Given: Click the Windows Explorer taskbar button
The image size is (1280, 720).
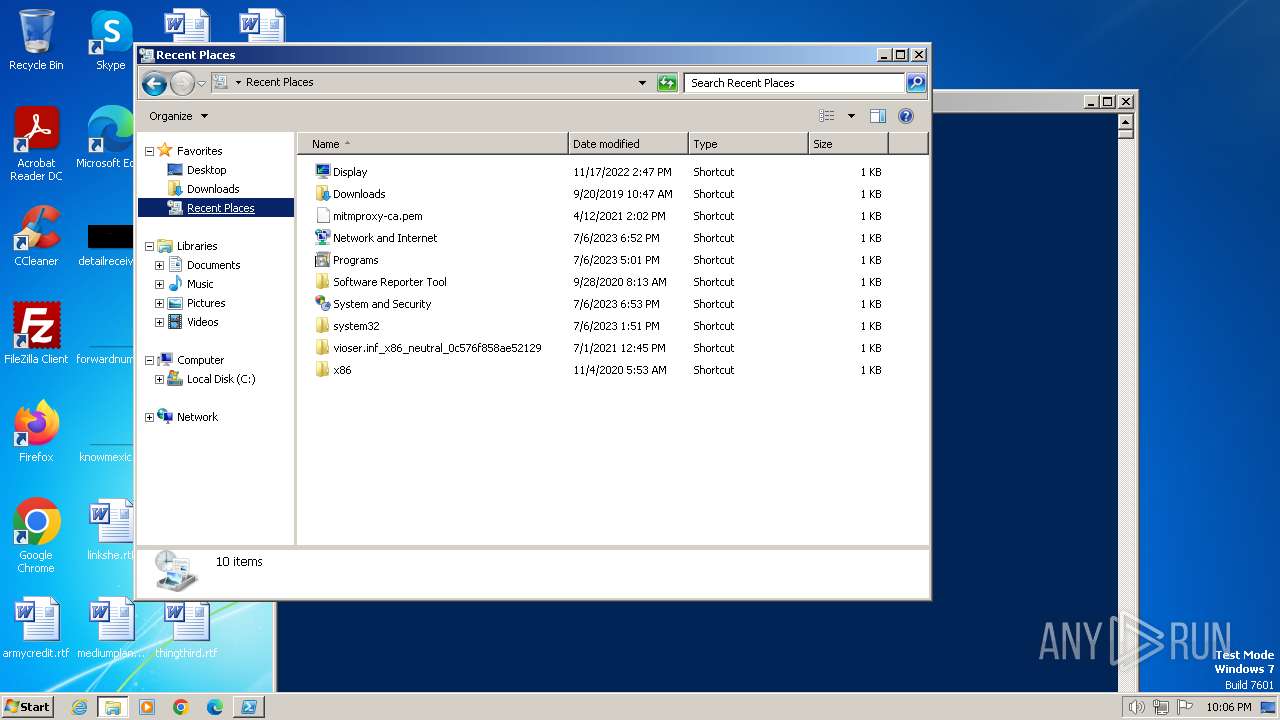Looking at the screenshot, I should click(x=113, y=707).
